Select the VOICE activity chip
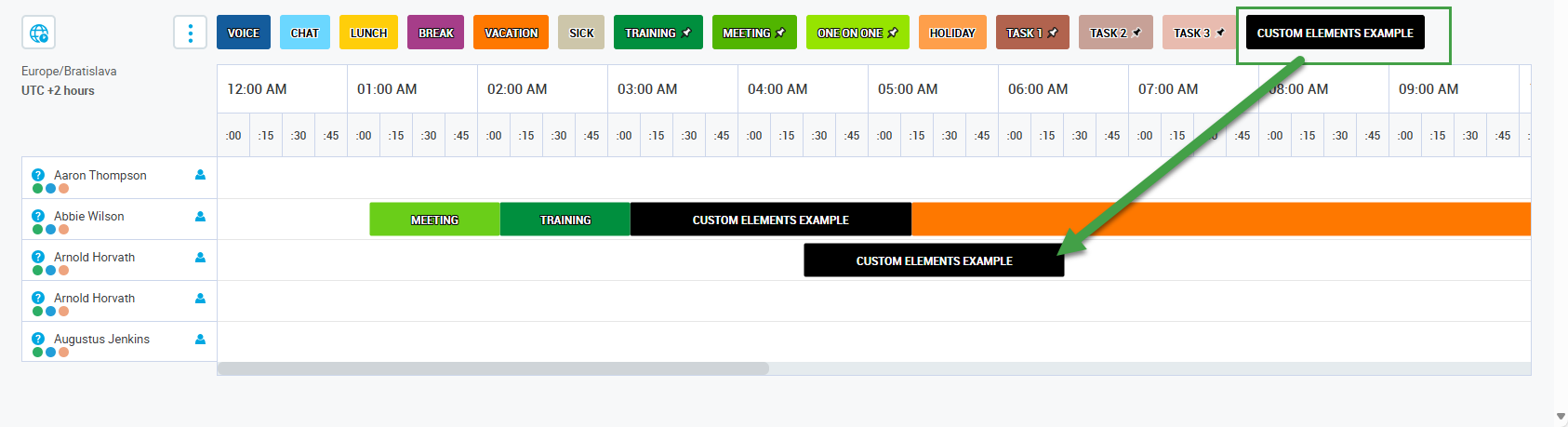 (244, 33)
